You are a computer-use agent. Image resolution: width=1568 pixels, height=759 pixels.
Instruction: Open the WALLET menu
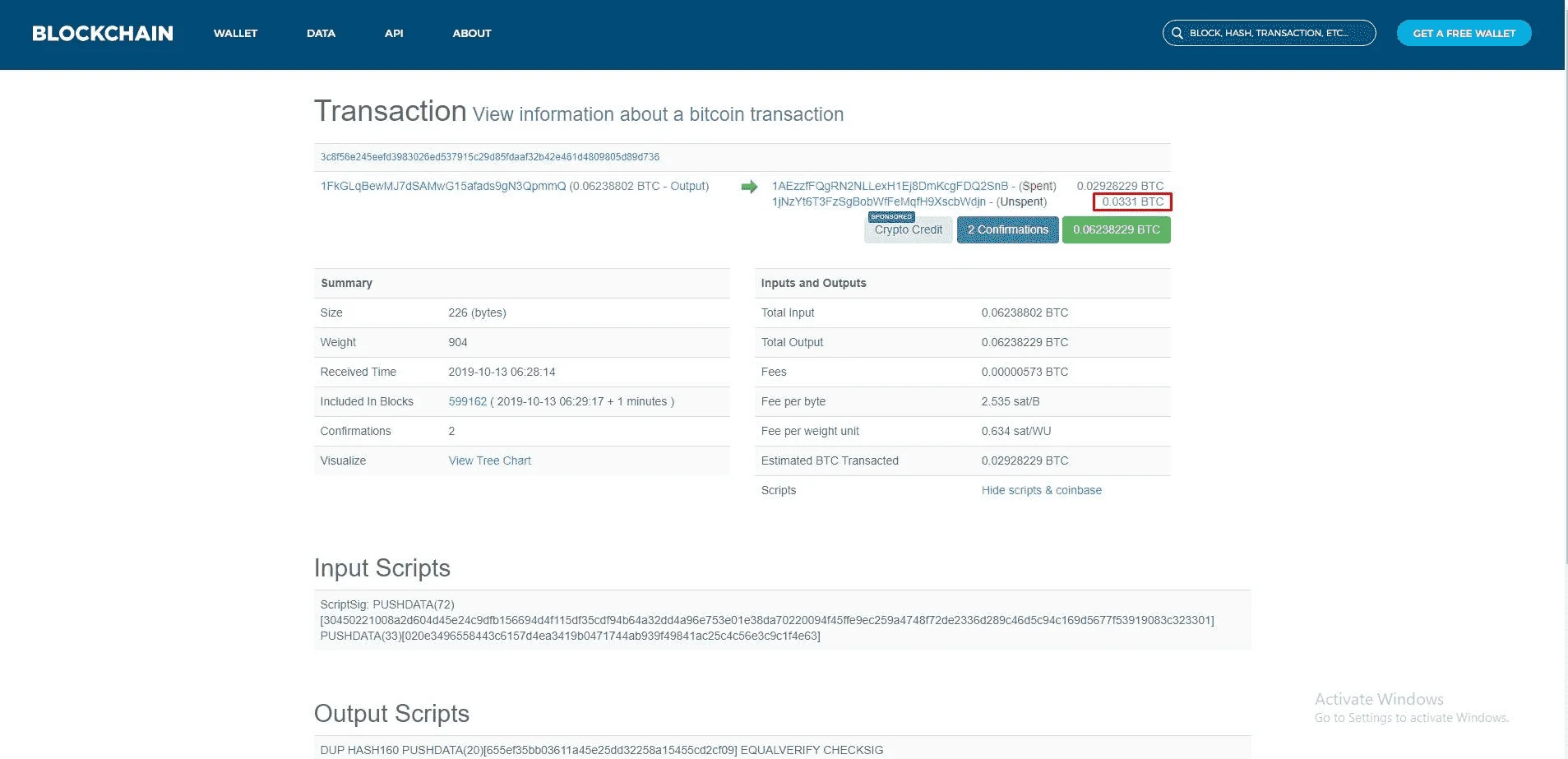click(235, 33)
